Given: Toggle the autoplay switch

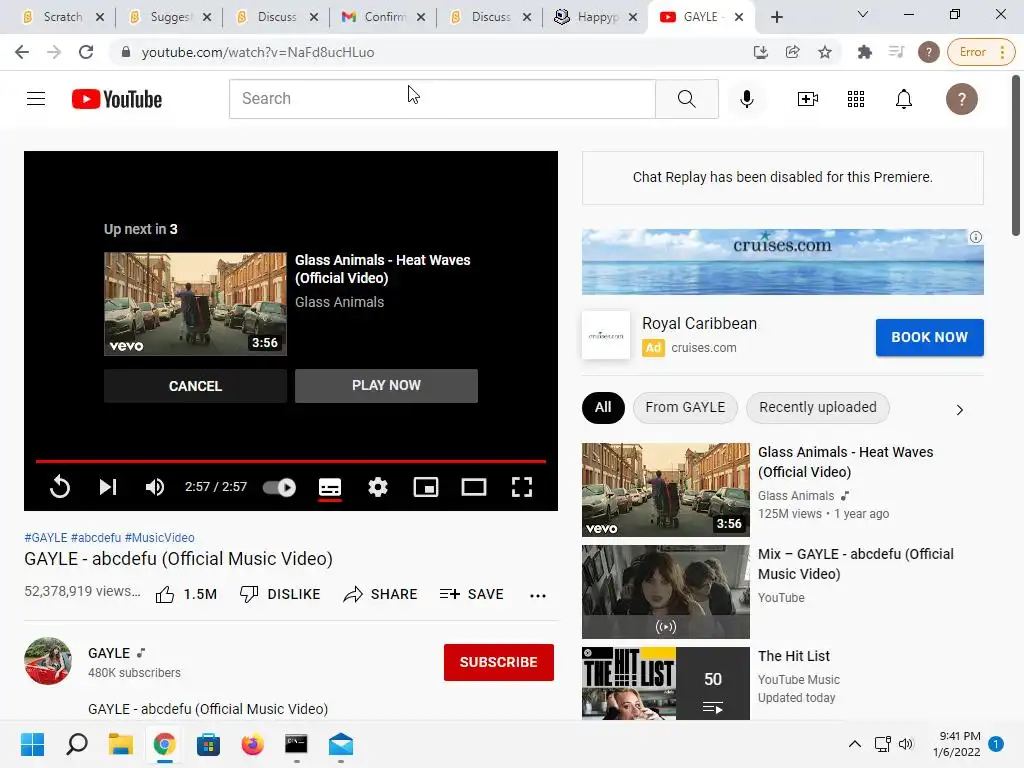Looking at the screenshot, I should click(279, 487).
